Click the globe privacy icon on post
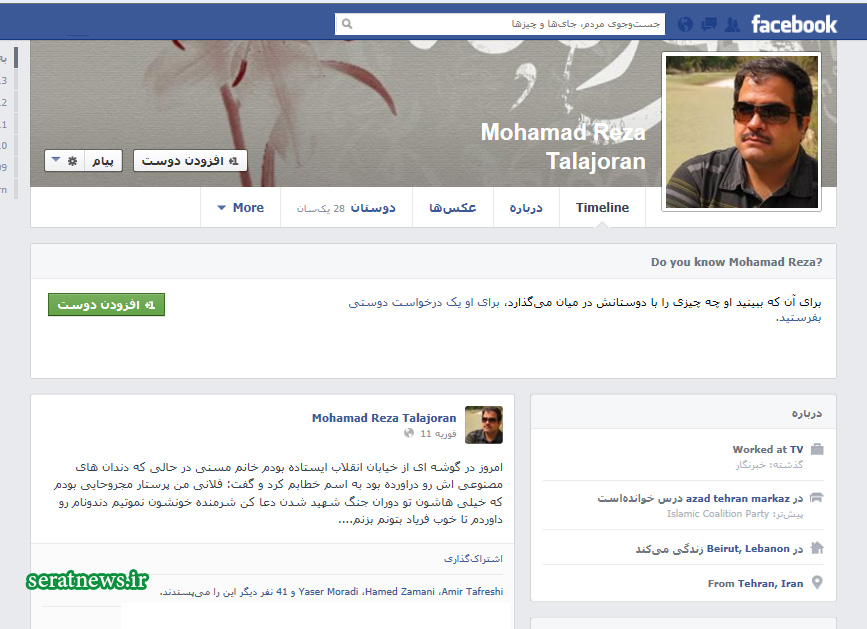 (x=409, y=433)
